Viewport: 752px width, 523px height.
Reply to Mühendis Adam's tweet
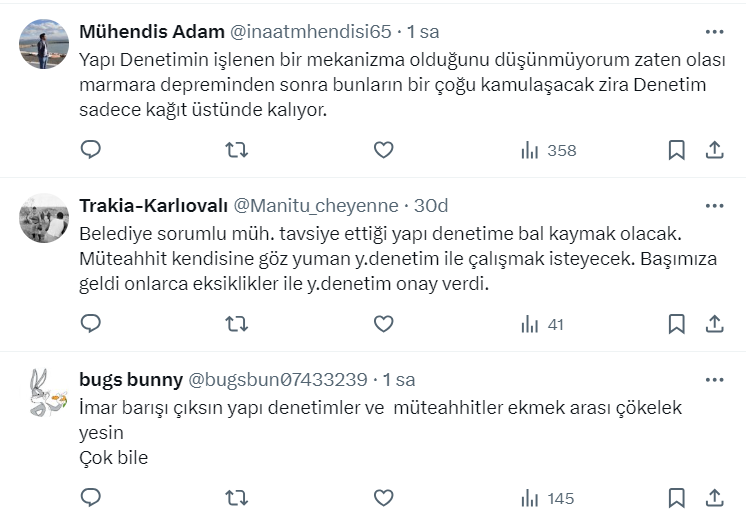click(91, 150)
